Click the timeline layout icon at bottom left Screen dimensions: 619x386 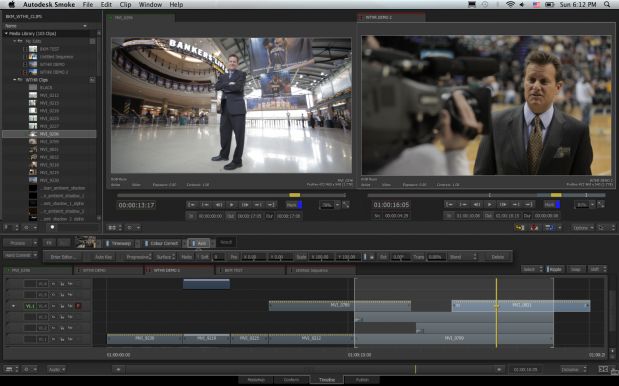(x=9, y=369)
